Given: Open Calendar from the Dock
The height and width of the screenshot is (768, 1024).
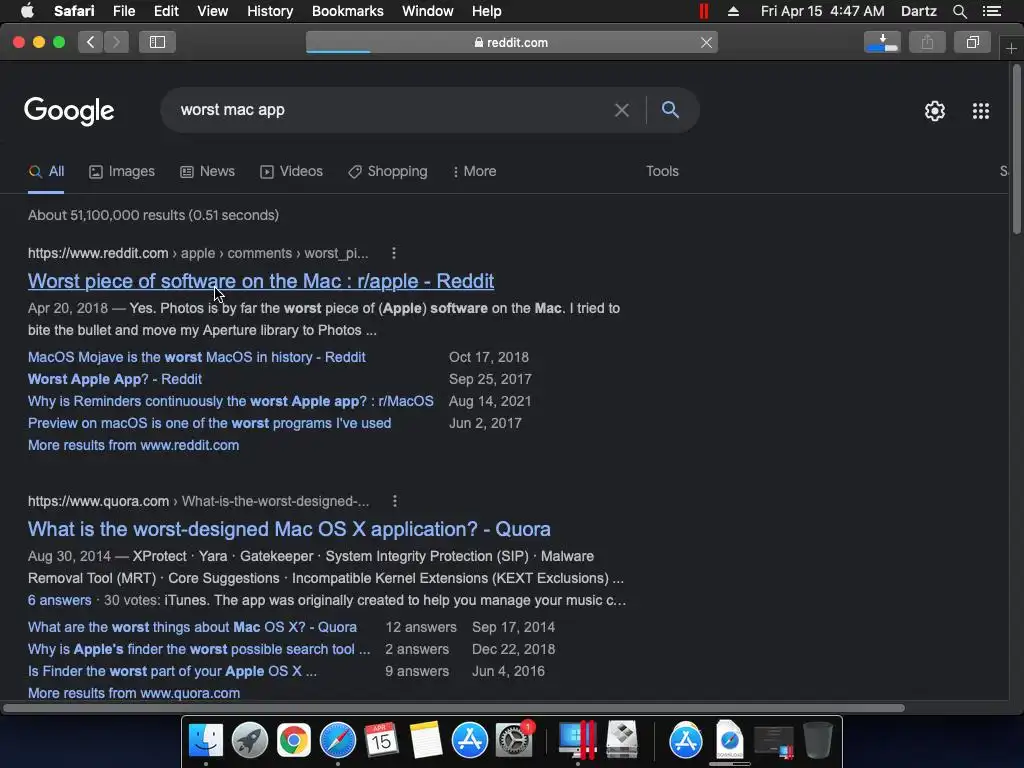Looking at the screenshot, I should pyautogui.click(x=381, y=740).
